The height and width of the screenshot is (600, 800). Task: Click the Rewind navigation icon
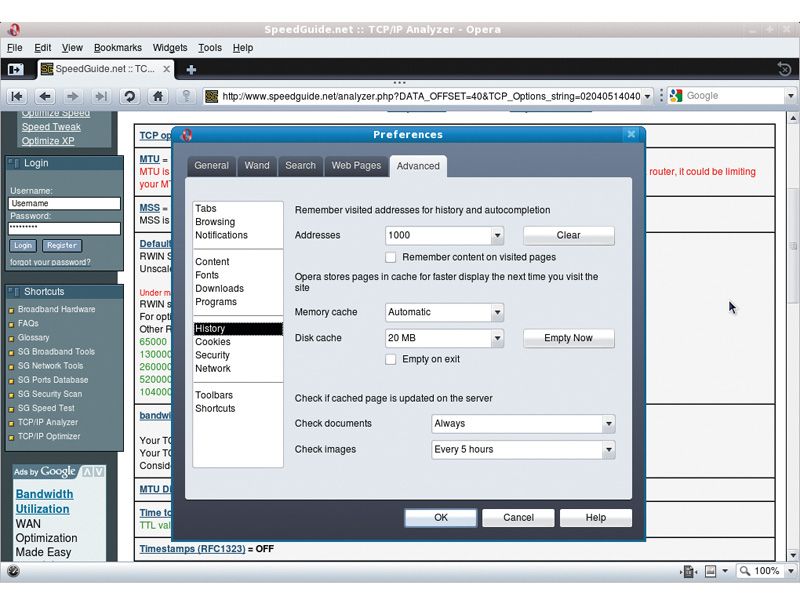point(16,96)
